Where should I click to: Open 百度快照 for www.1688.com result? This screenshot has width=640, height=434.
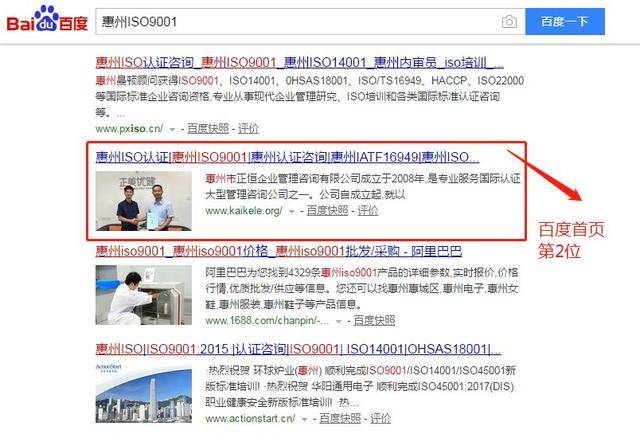(x=374, y=320)
